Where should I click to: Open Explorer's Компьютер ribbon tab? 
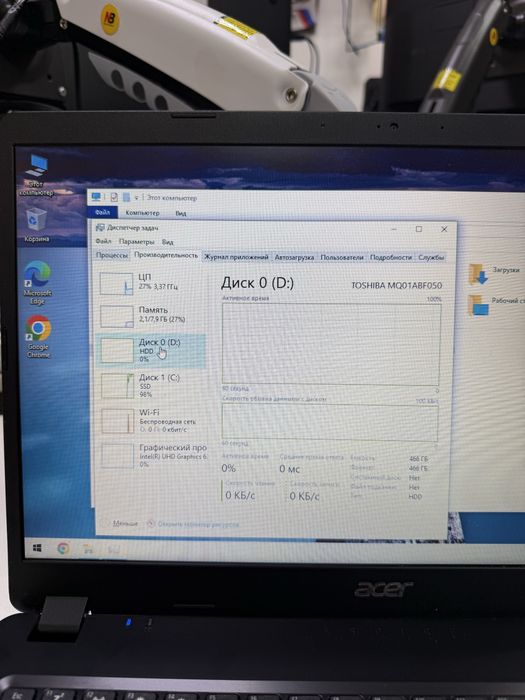coord(142,213)
